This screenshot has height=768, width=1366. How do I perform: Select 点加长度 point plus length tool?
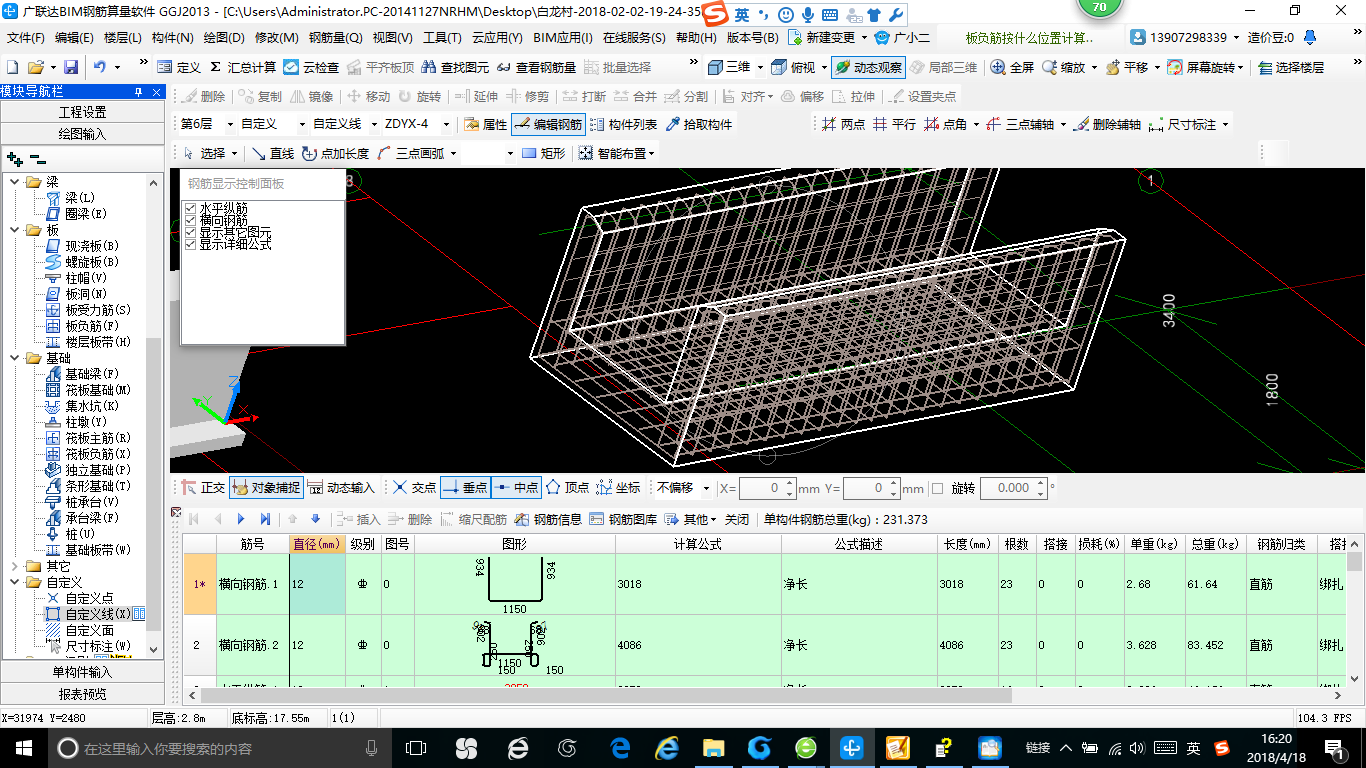[x=335, y=153]
